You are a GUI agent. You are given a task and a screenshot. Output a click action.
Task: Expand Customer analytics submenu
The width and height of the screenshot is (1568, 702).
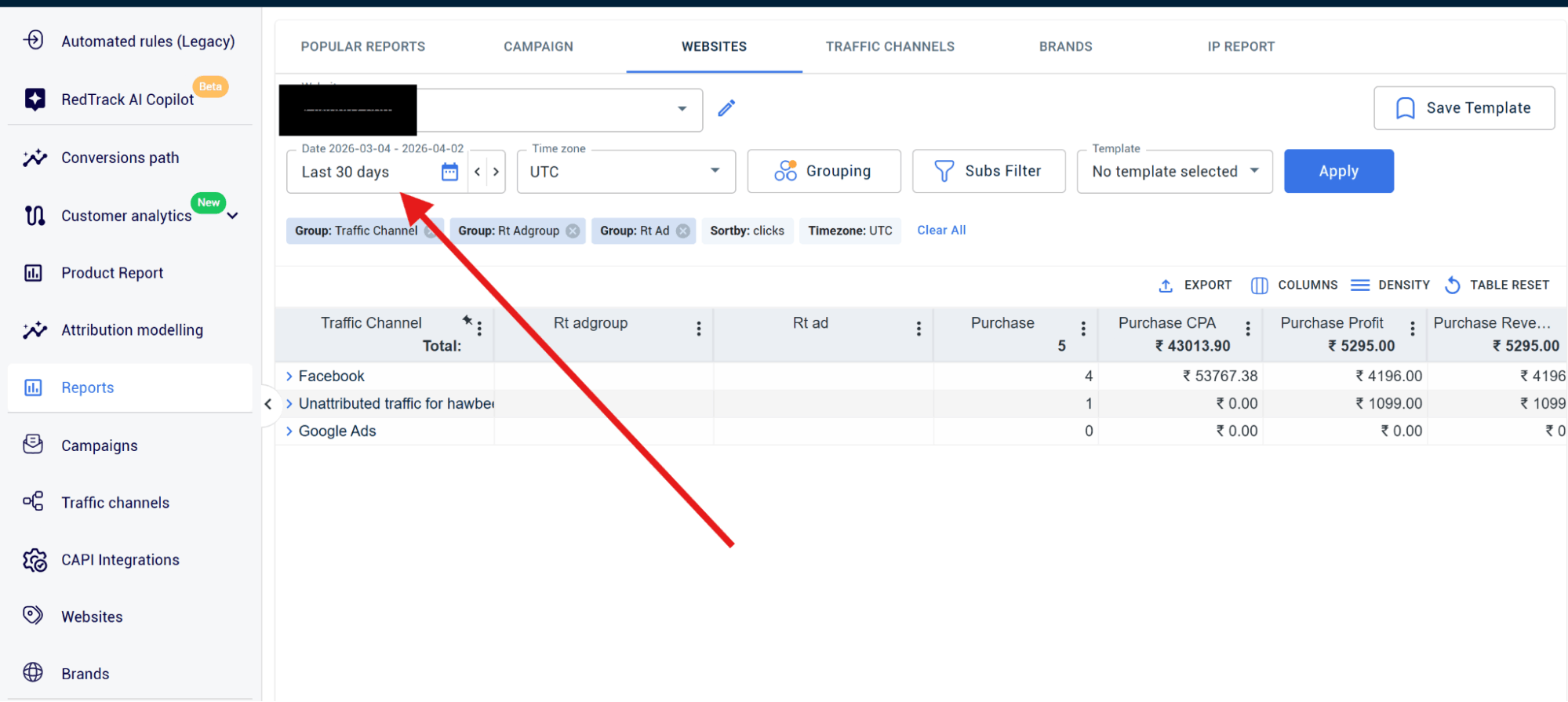(x=233, y=216)
